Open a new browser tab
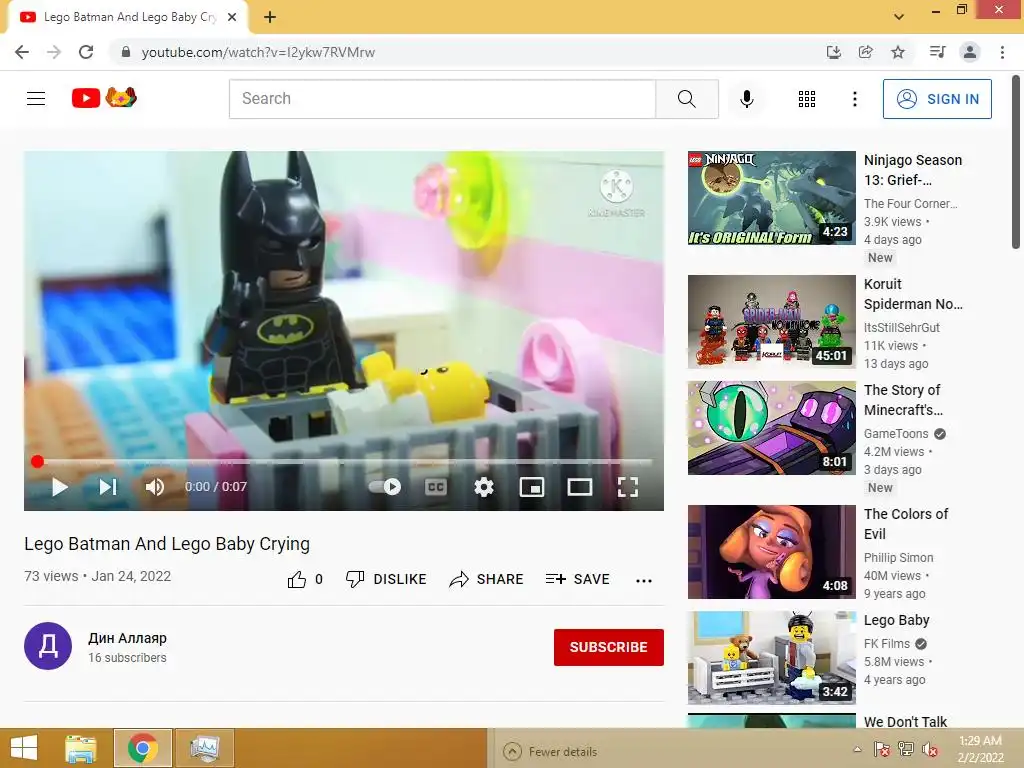This screenshot has height=768, width=1024. pos(270,17)
